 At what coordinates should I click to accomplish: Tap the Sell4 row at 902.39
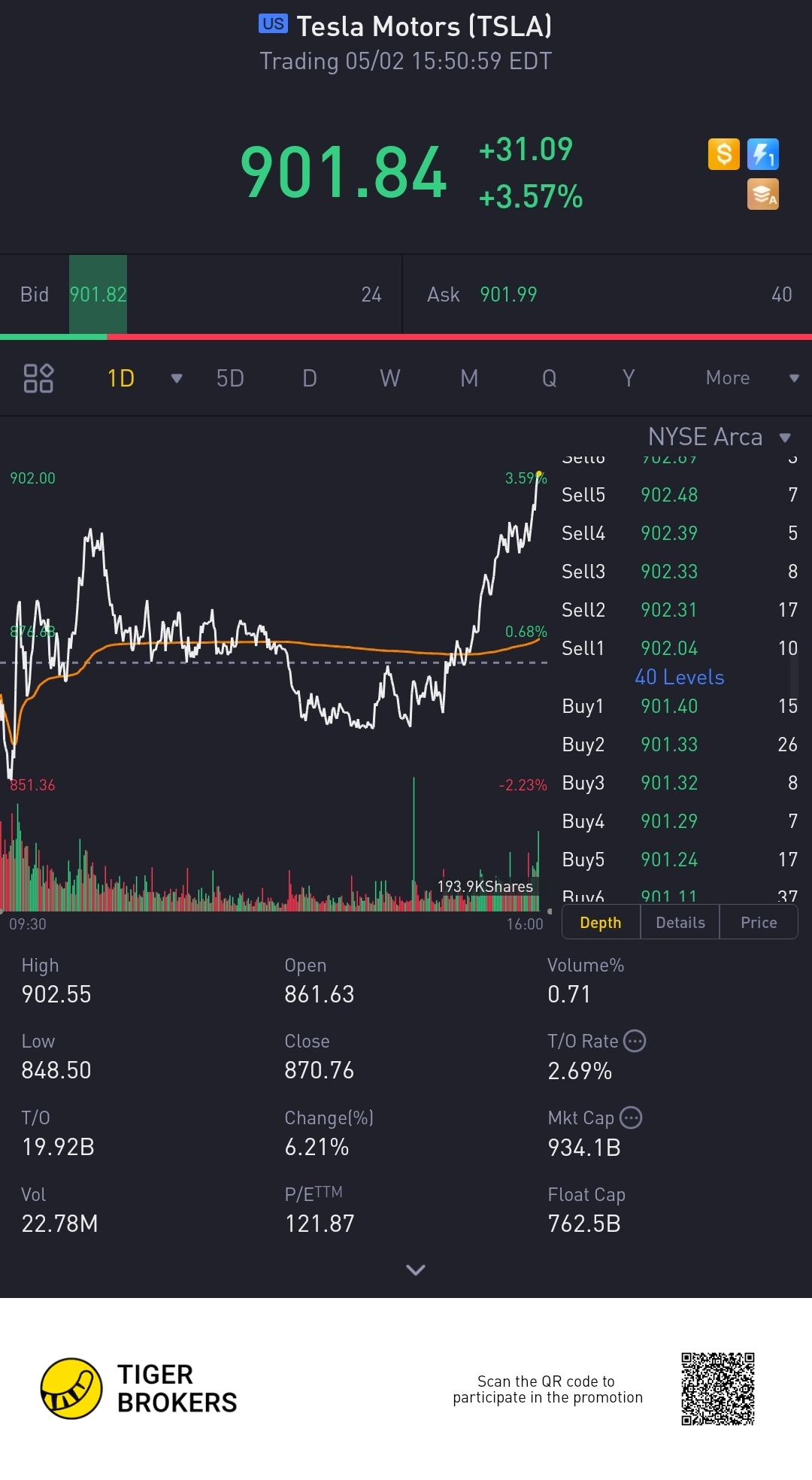pyautogui.click(x=680, y=533)
